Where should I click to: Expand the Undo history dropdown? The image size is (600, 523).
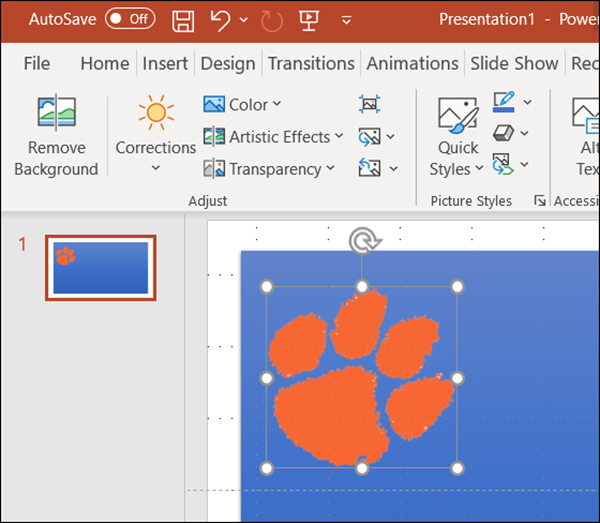coord(244,20)
